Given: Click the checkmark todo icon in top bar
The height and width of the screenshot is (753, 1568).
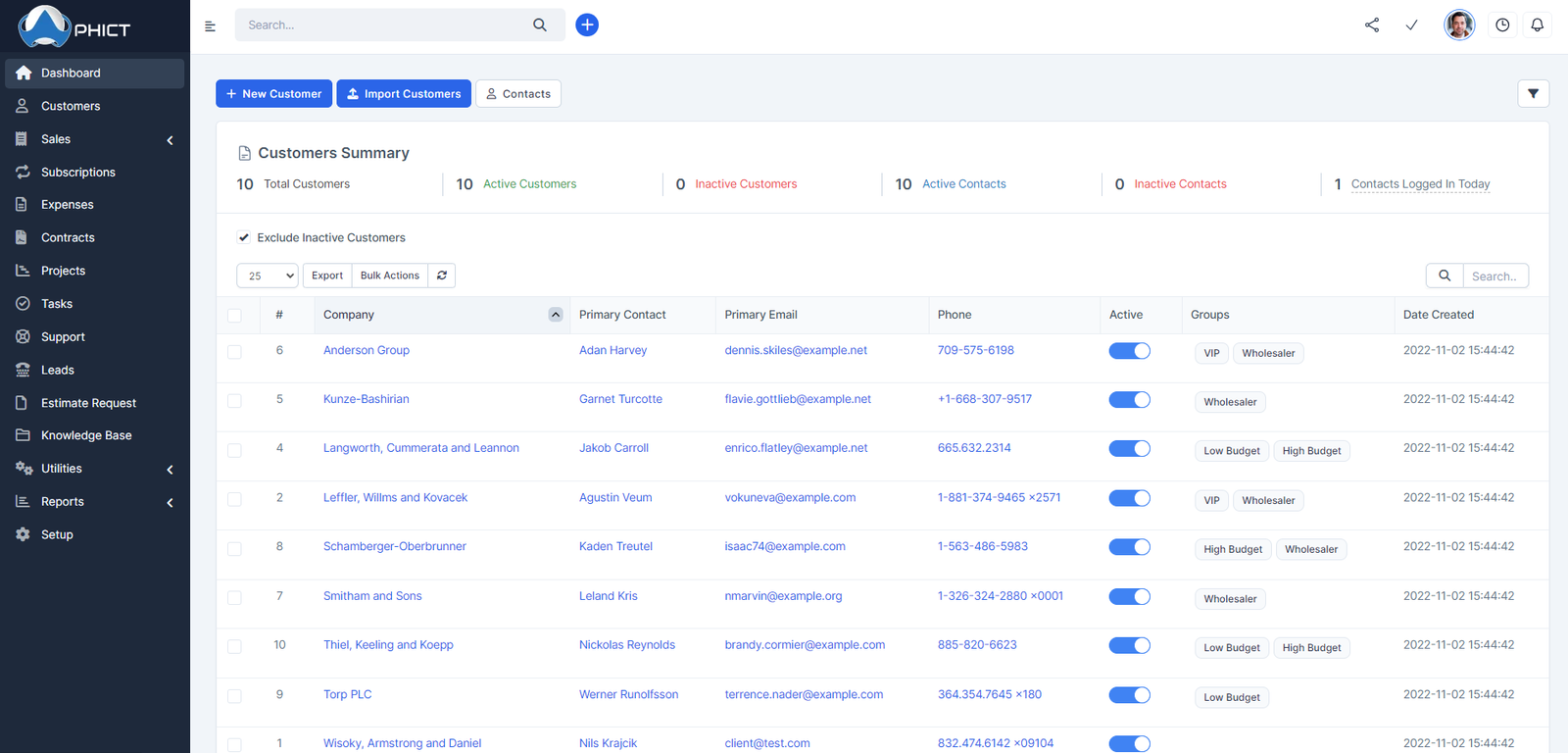Looking at the screenshot, I should (1411, 25).
